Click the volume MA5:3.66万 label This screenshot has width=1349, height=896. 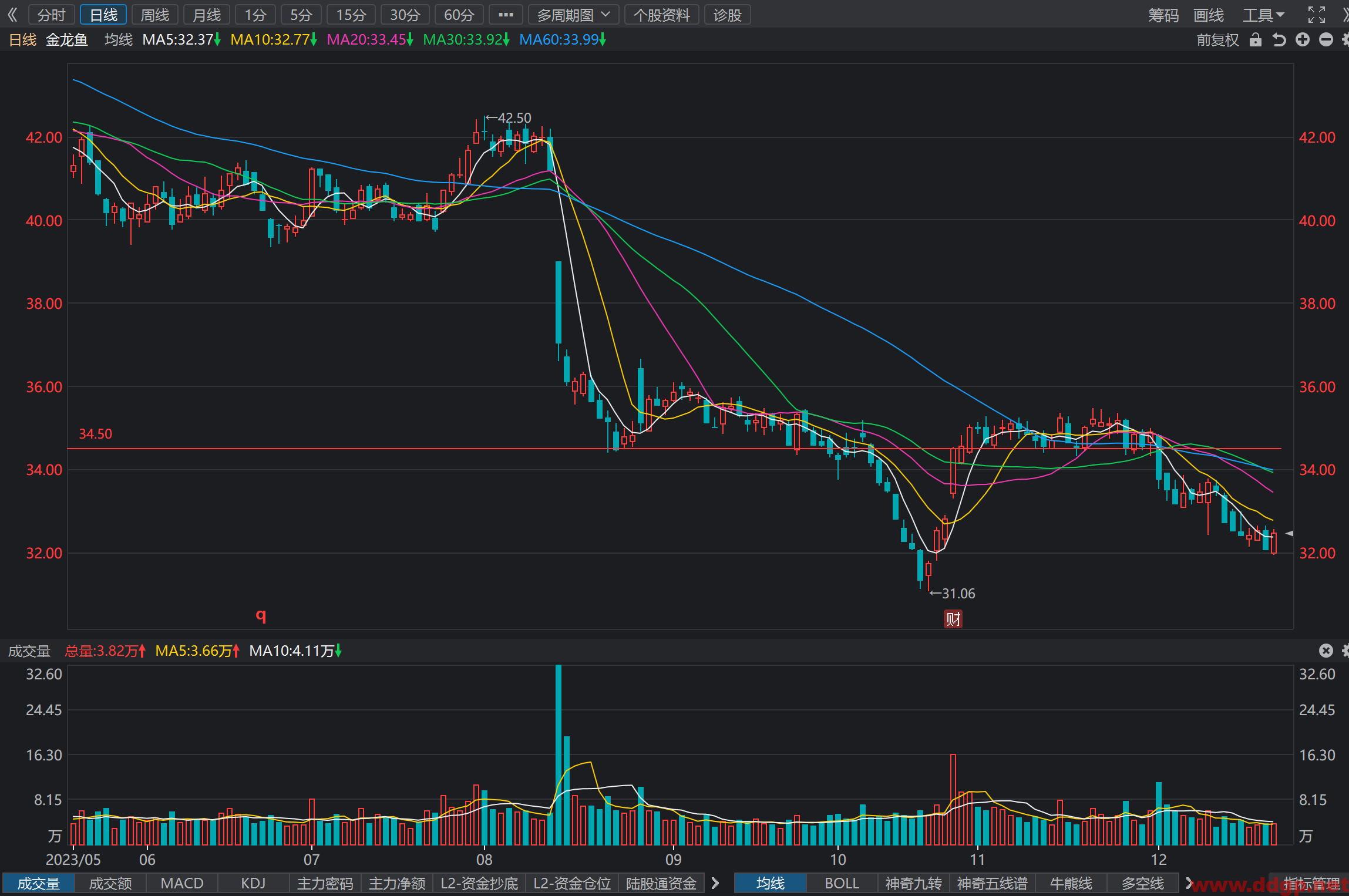click(x=197, y=651)
